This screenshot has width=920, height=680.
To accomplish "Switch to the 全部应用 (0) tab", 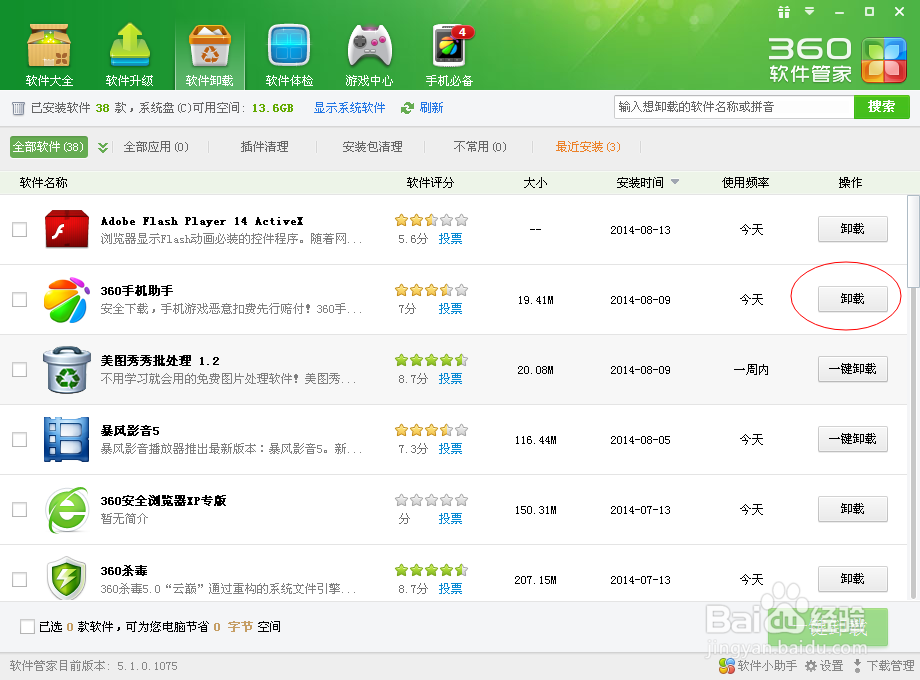I will [156, 147].
